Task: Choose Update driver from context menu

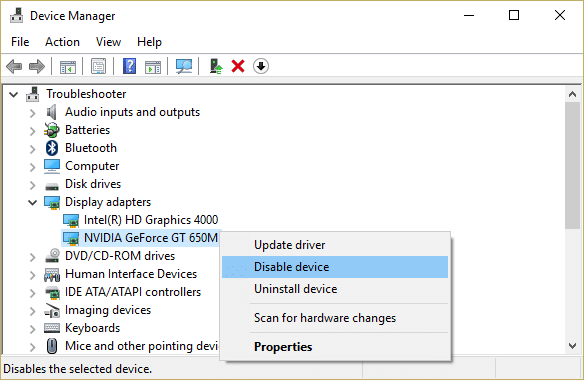Action: (x=335, y=245)
